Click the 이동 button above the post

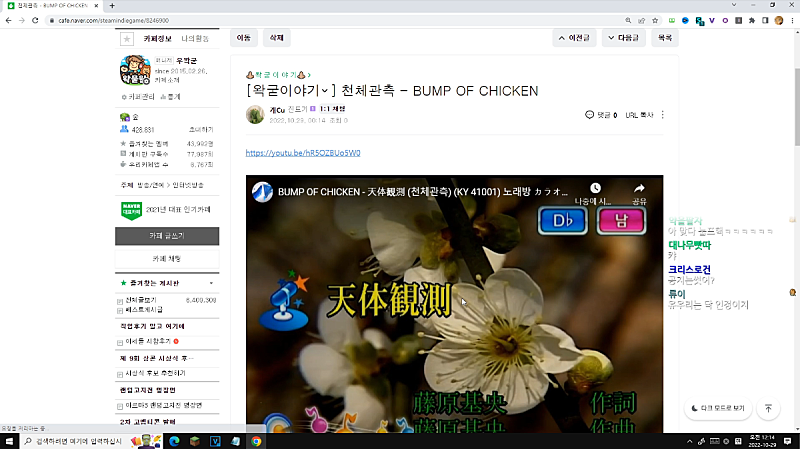pyautogui.click(x=244, y=38)
